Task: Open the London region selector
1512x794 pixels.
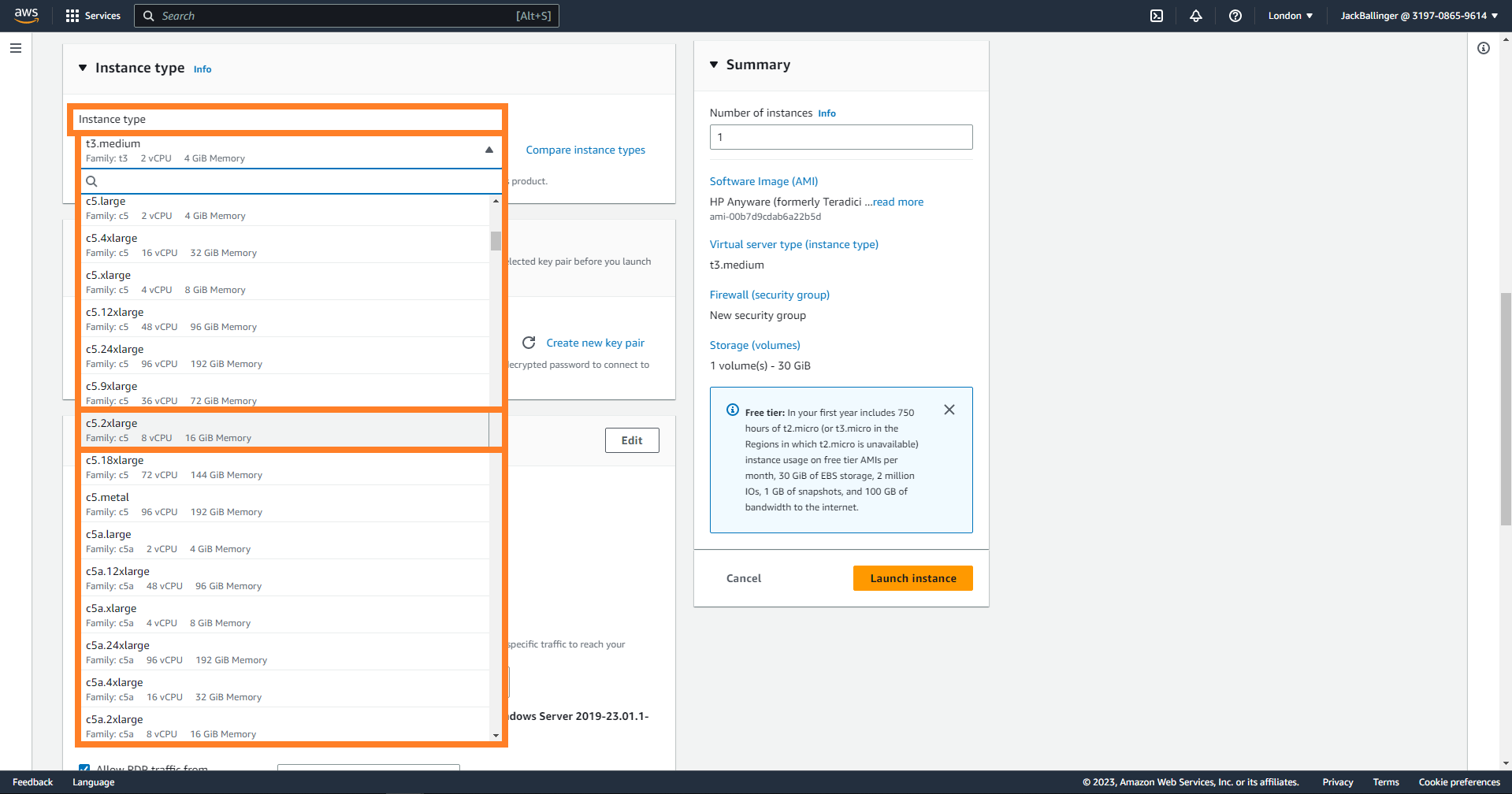Action: tap(1291, 16)
